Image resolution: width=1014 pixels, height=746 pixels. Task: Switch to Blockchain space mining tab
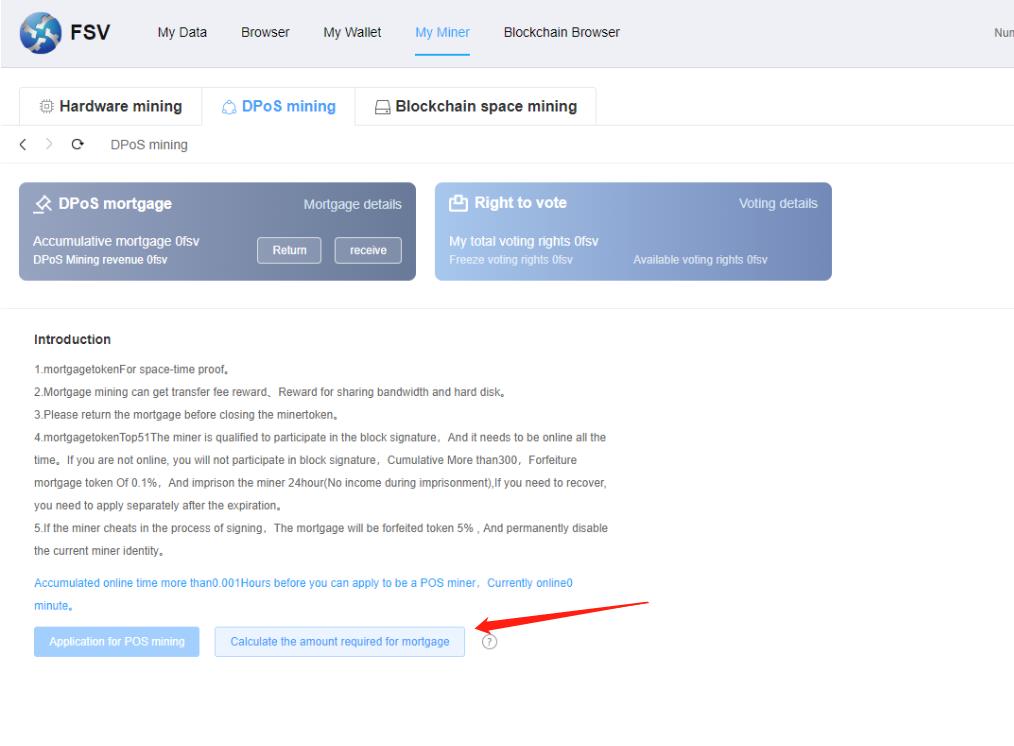point(475,106)
